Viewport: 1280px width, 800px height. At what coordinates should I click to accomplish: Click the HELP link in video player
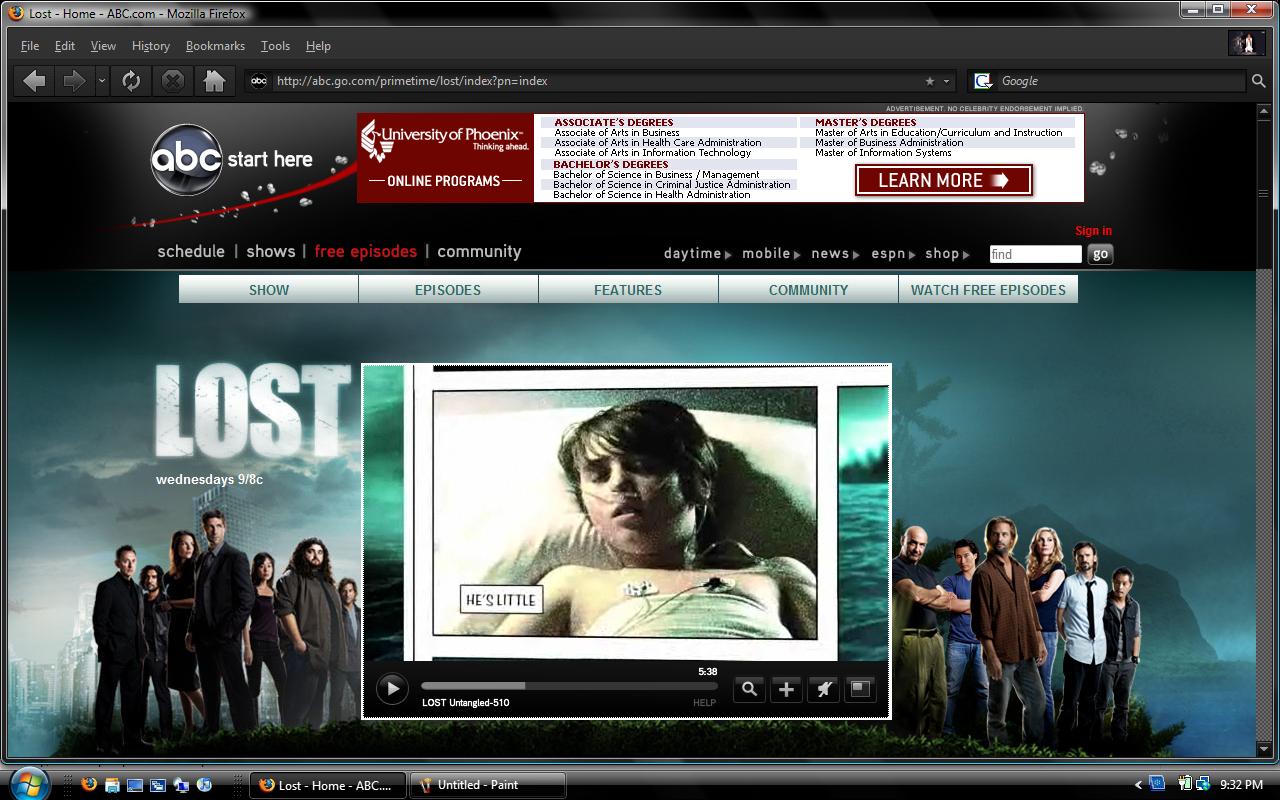[705, 703]
